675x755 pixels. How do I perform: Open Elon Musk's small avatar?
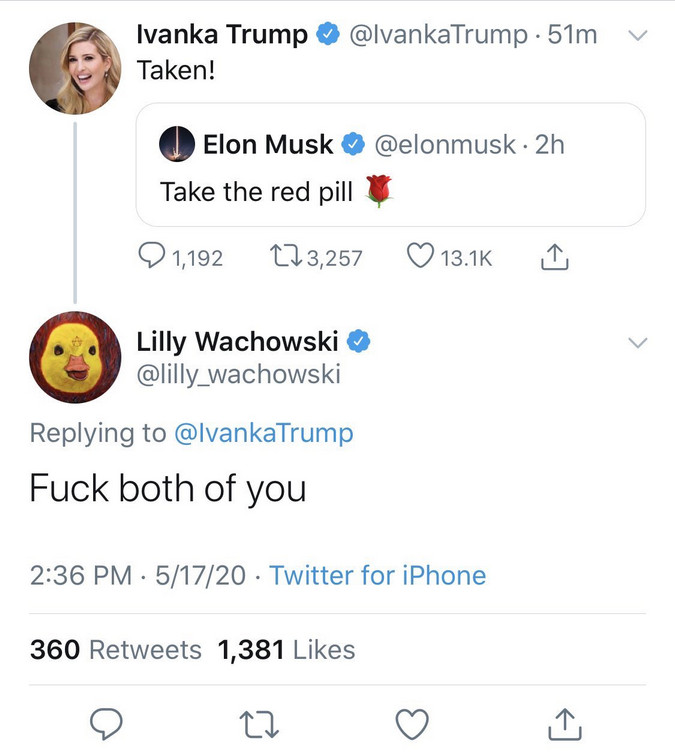[x=177, y=144]
